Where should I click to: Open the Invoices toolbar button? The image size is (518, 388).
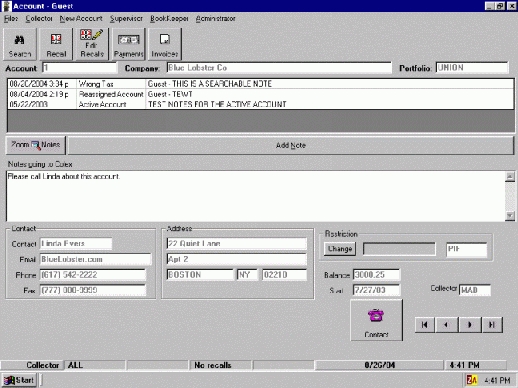[x=165, y=44]
